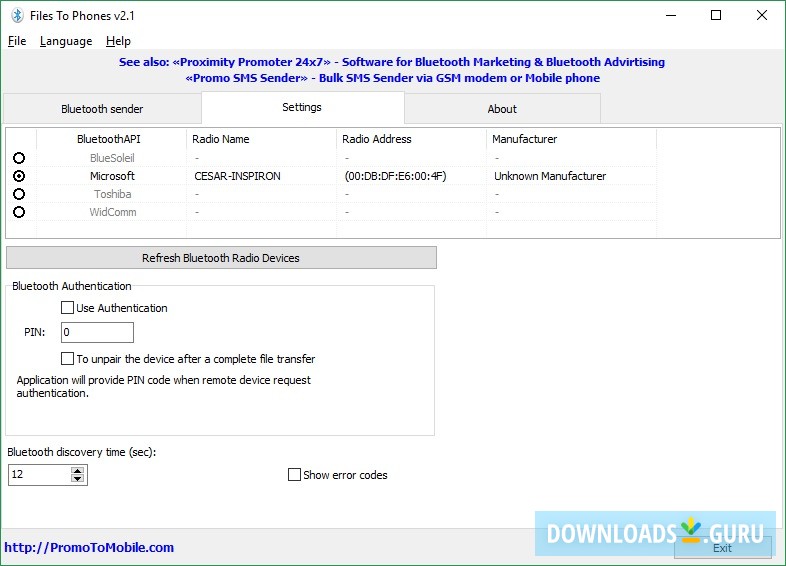
Task: Decrease Bluetooth discovery time with down arrow
Action: tap(77, 478)
